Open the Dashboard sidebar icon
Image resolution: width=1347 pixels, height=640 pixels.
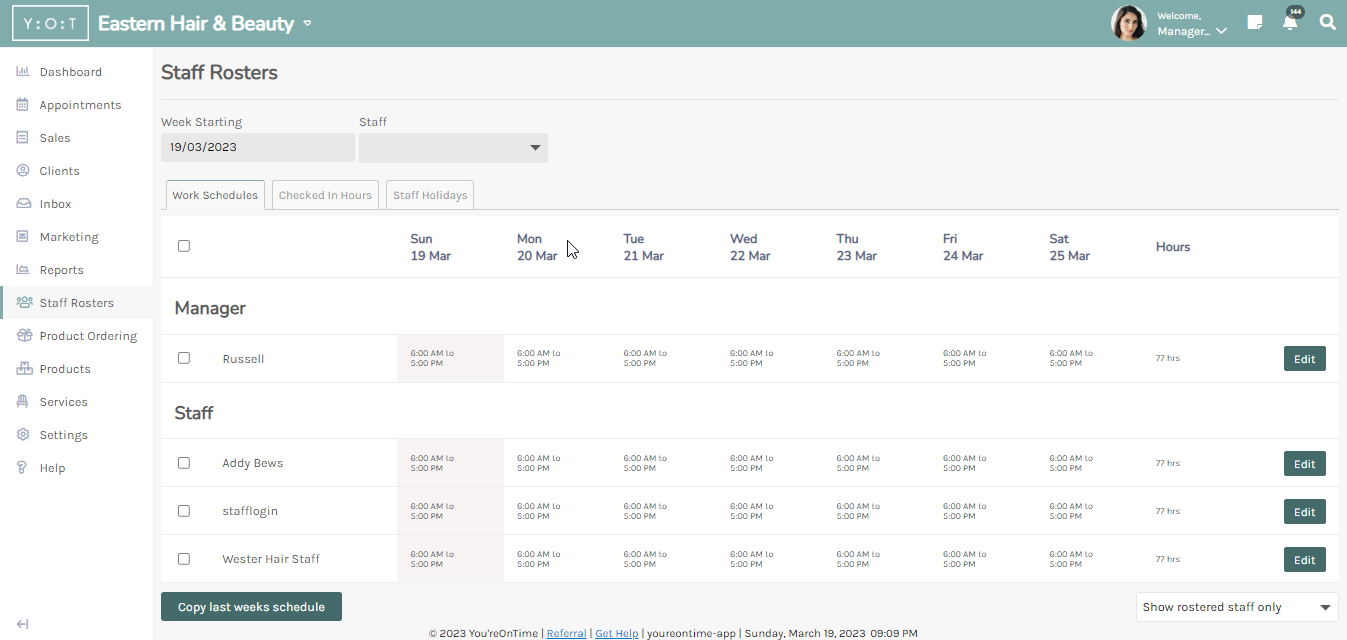tap(23, 72)
